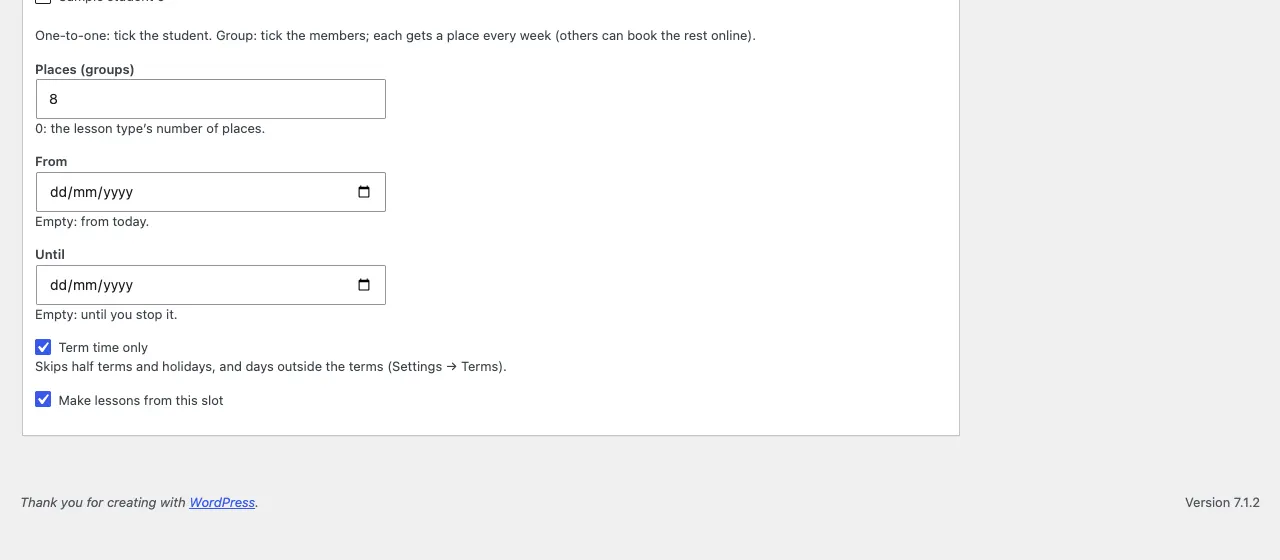Select the Skips half terms and holidays description
Image resolution: width=1280 pixels, height=560 pixels.
[271, 366]
